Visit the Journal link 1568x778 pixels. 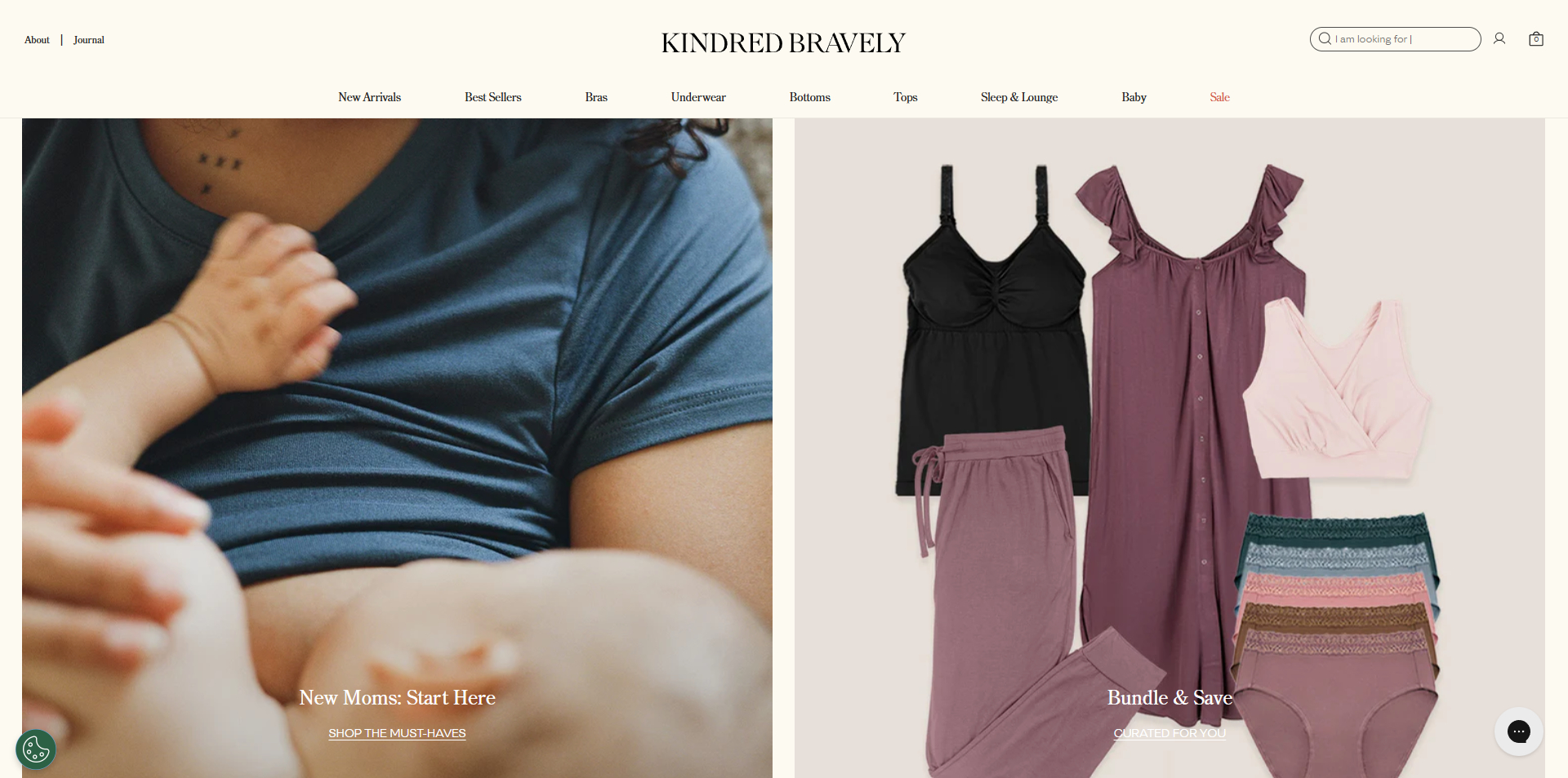pyautogui.click(x=89, y=40)
